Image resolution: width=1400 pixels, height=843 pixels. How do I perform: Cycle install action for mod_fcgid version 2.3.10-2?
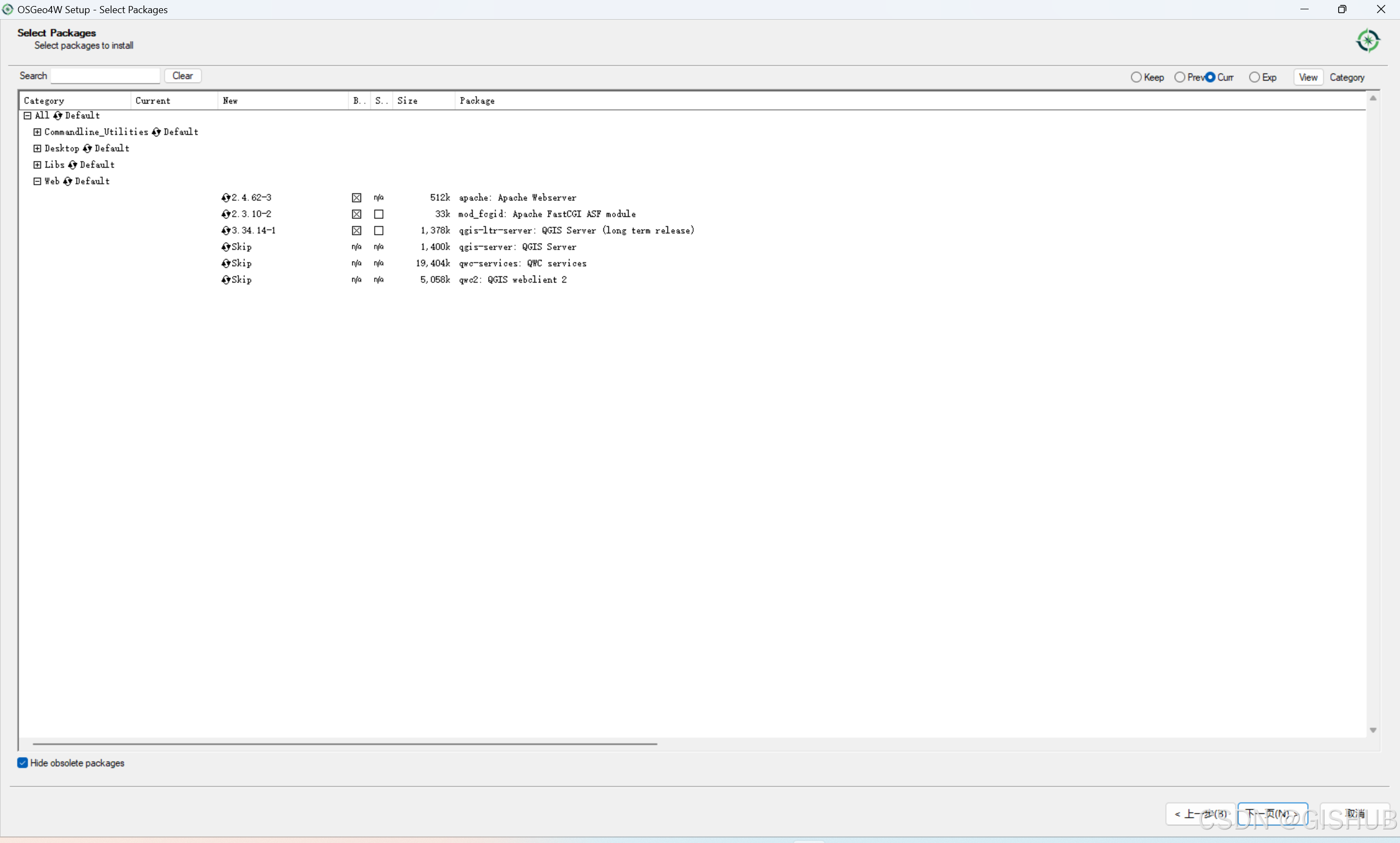226,214
